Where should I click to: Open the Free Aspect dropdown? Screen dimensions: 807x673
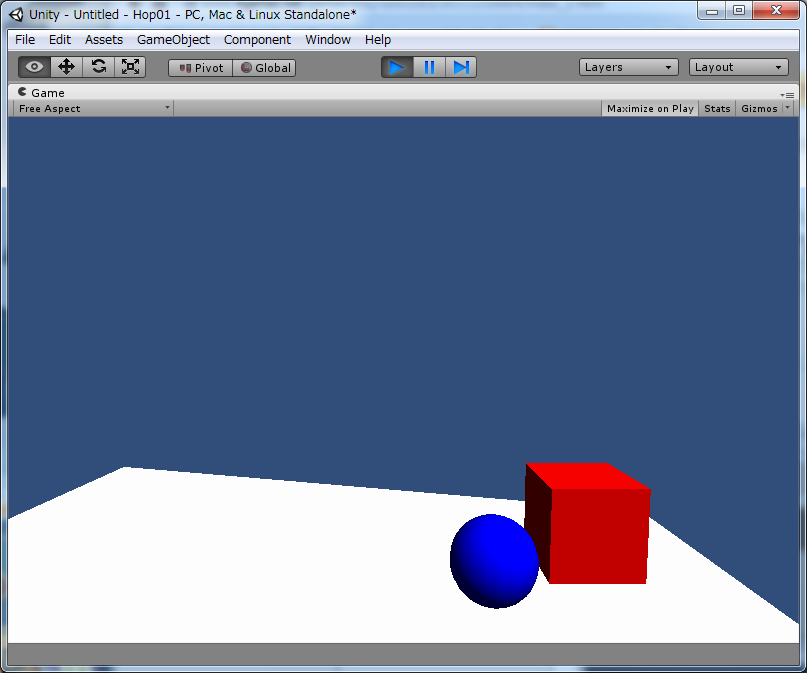coord(93,109)
